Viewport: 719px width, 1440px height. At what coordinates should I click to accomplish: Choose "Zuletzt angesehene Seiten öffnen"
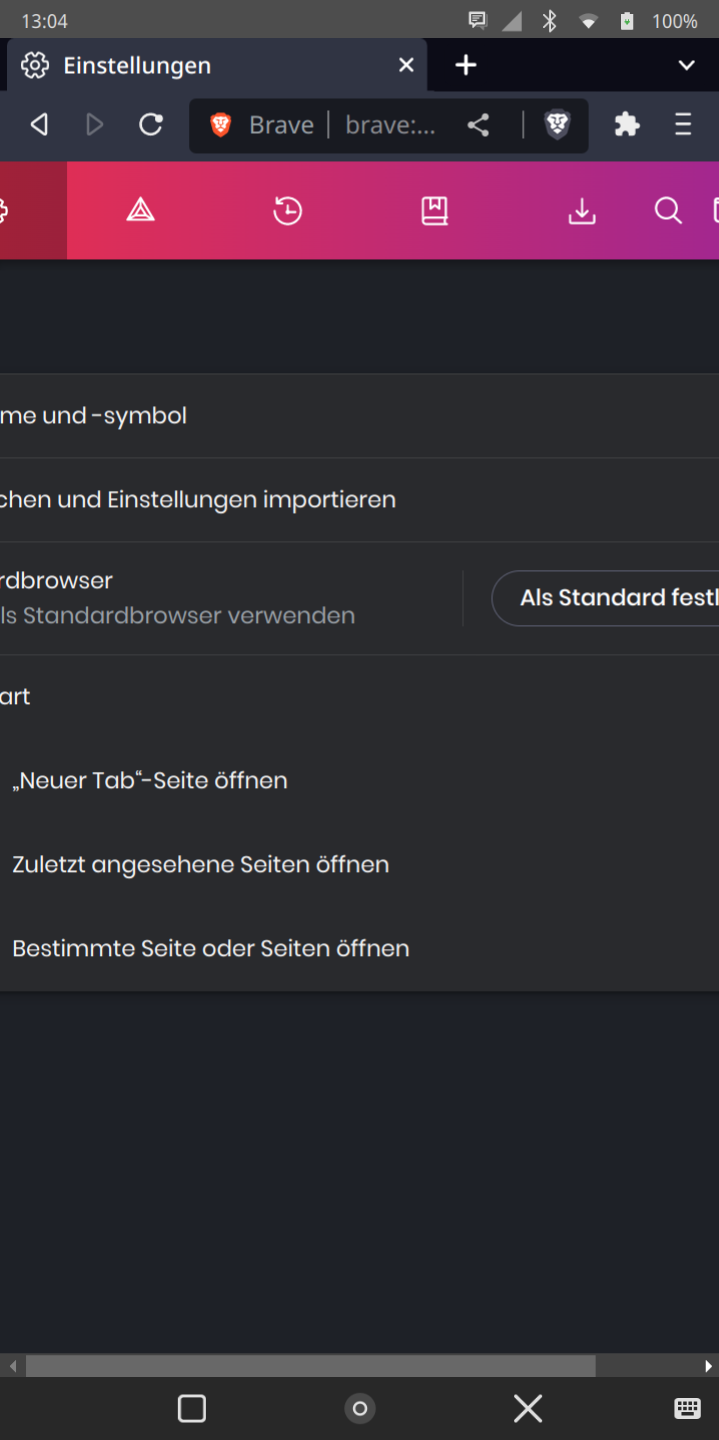tap(200, 864)
